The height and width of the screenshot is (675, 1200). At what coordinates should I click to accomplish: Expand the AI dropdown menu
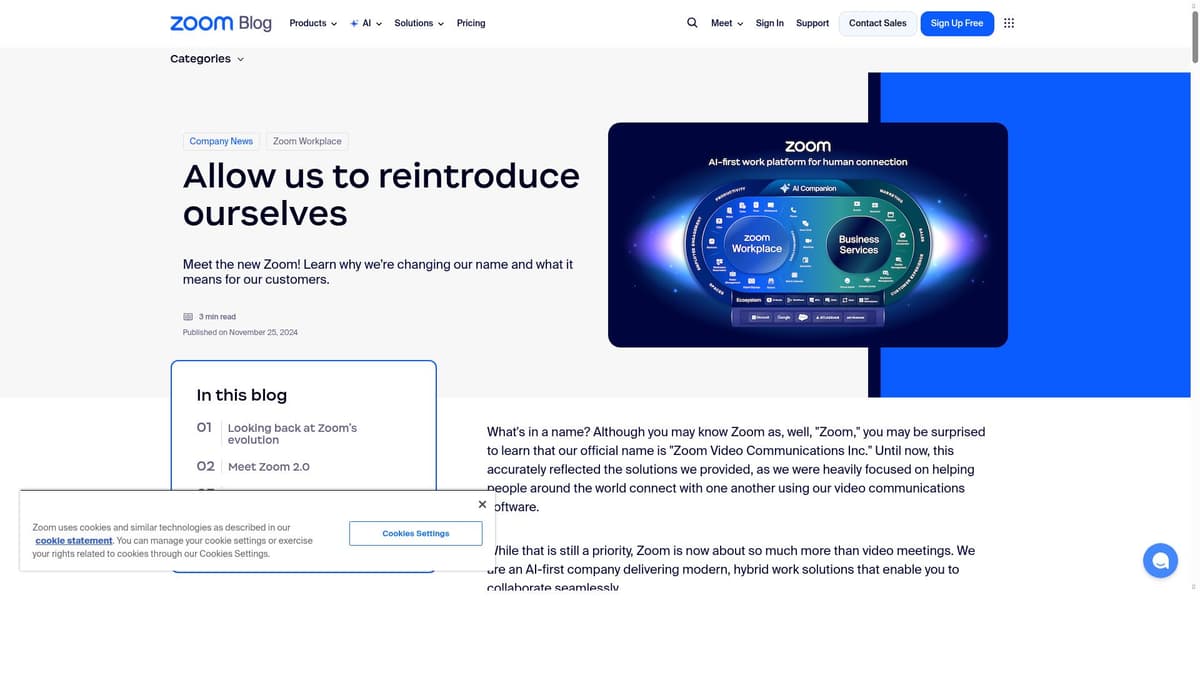coord(366,23)
